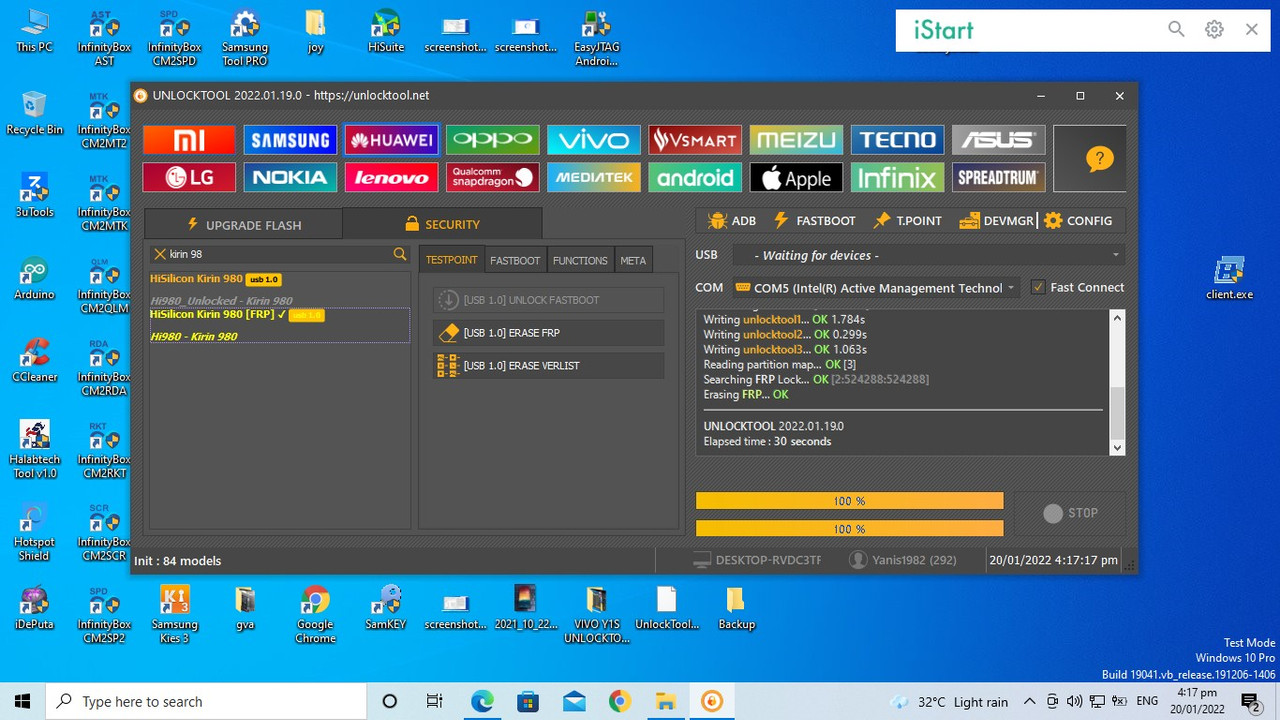
Task: Click the iStart search magnifier
Action: [x=1176, y=30]
